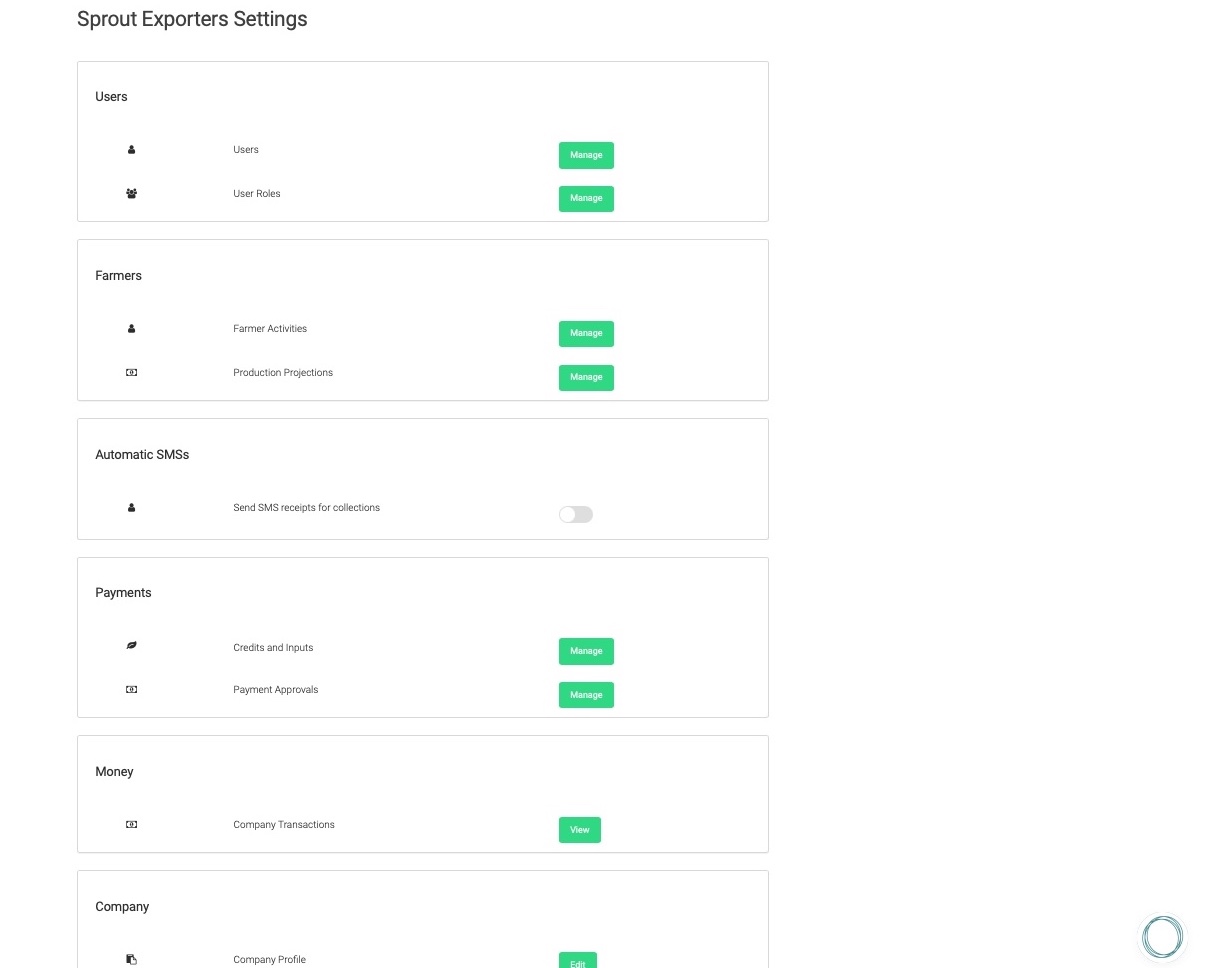Click the person icon beside Farmer Activities
This screenshot has height=968, width=1207.
point(131,329)
